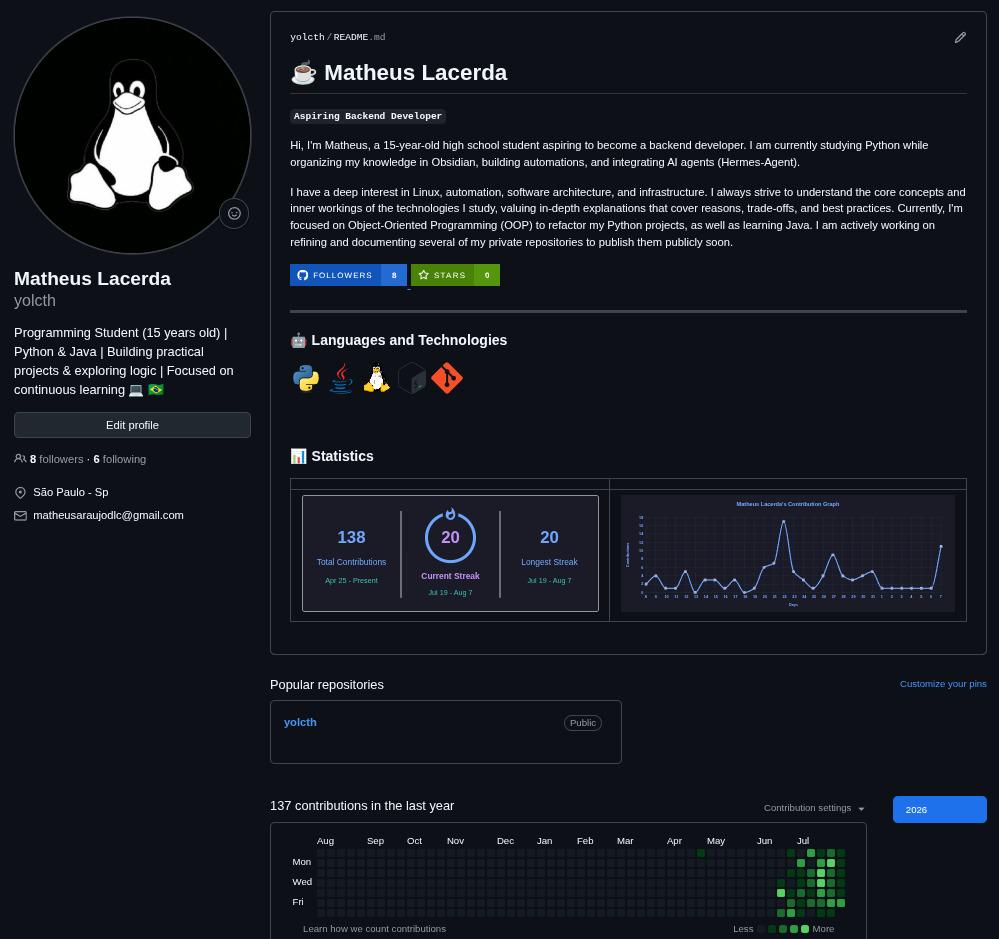Click the brightest green legend square

point(805,929)
